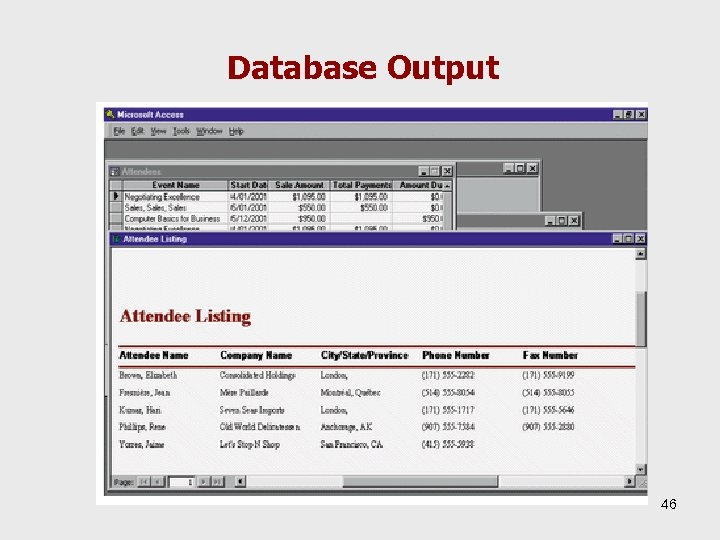The image size is (720, 540).
Task: Minimize the Attendees table window
Action: (x=424, y=172)
